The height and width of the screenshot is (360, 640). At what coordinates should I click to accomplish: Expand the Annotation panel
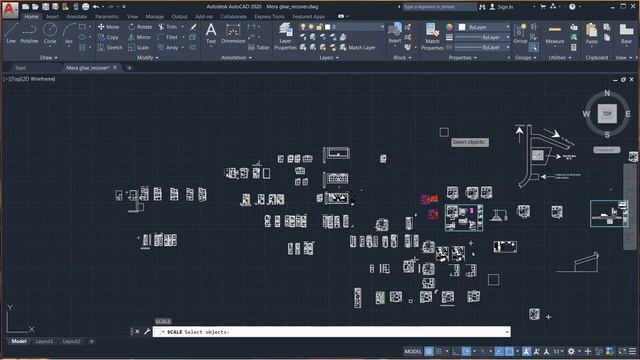(236, 58)
